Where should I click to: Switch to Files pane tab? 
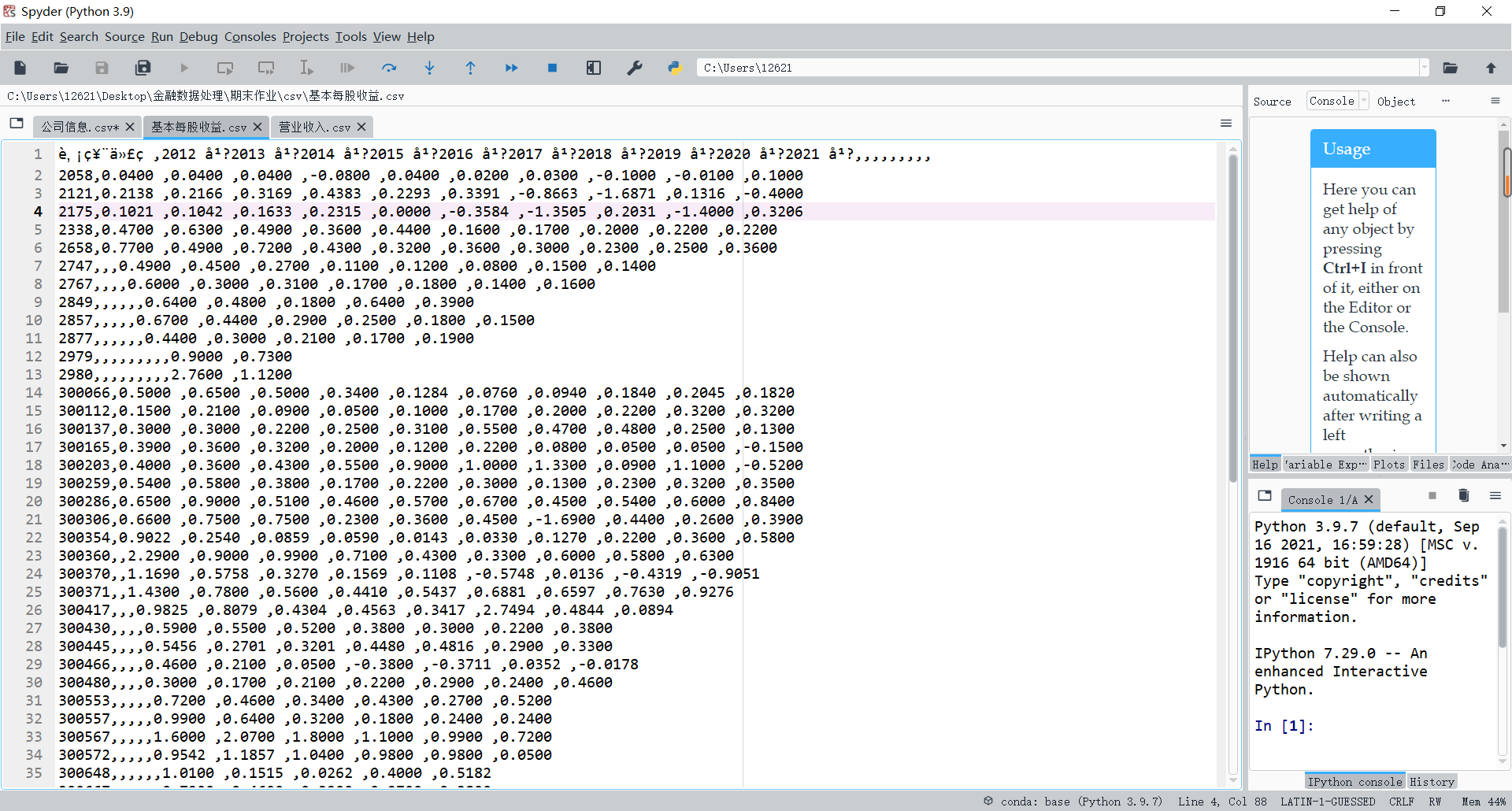[x=1429, y=465]
